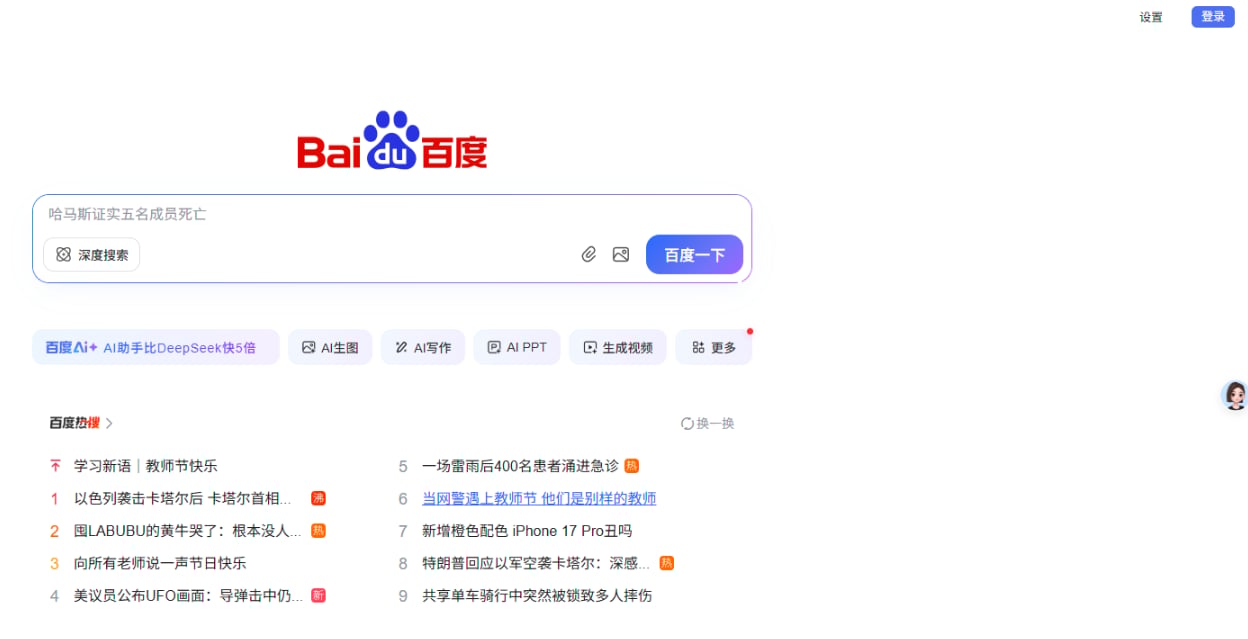The image size is (1248, 639).
Task: Click the 百度一下 search button
Action: (694, 255)
